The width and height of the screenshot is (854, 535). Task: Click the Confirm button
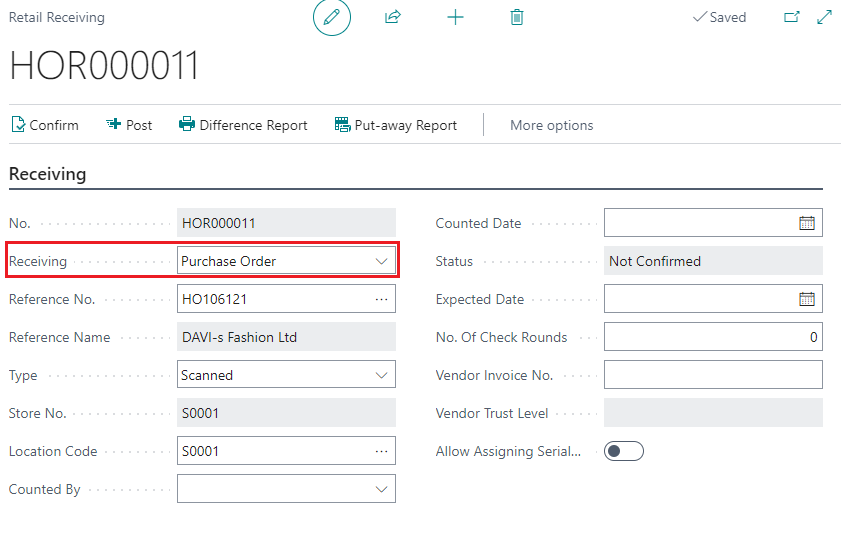[x=44, y=125]
